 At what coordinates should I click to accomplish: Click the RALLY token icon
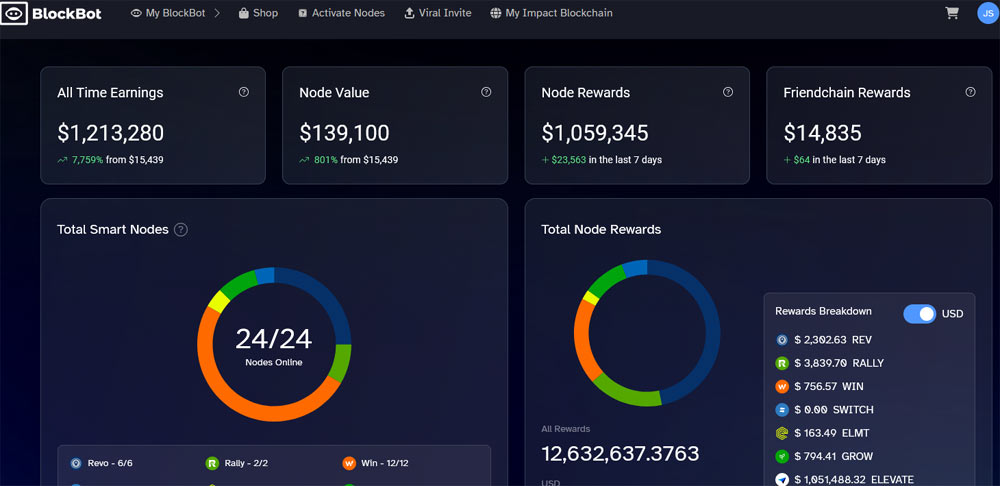coord(782,363)
